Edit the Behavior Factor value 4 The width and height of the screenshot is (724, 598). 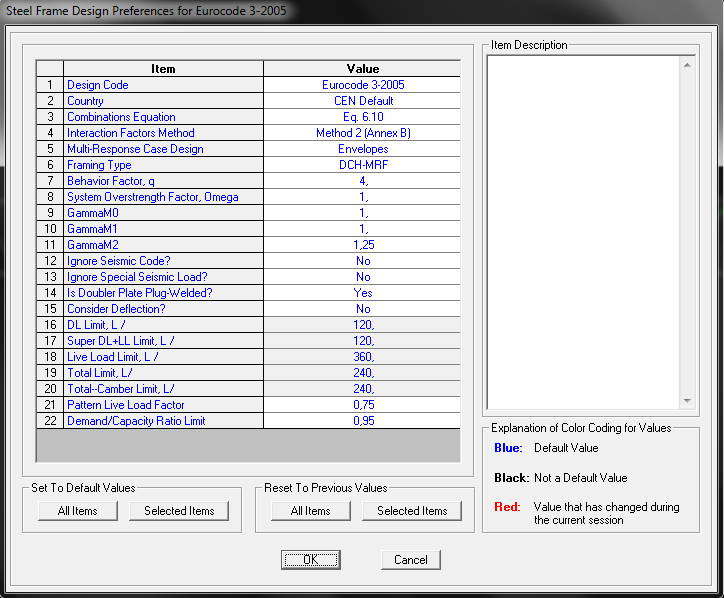pos(362,181)
